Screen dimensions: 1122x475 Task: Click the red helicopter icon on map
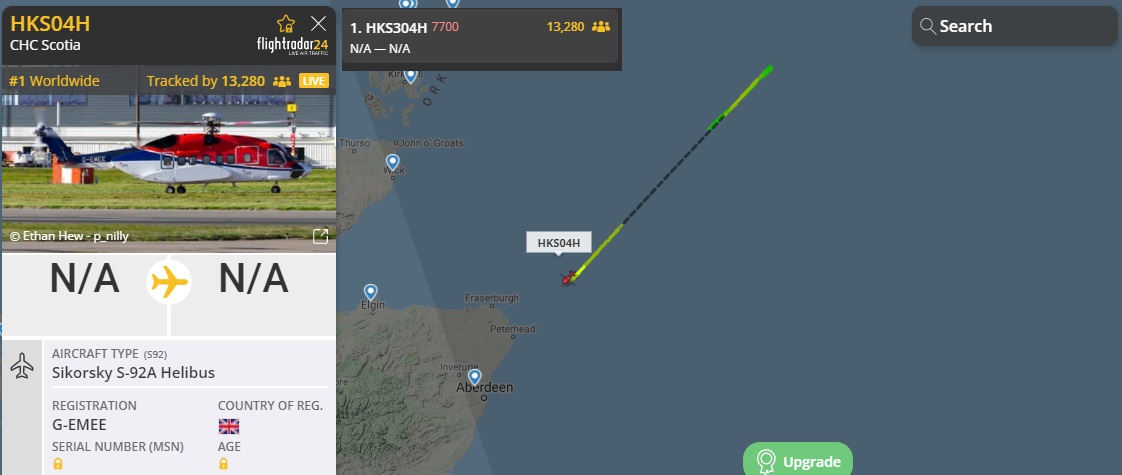[x=569, y=278]
